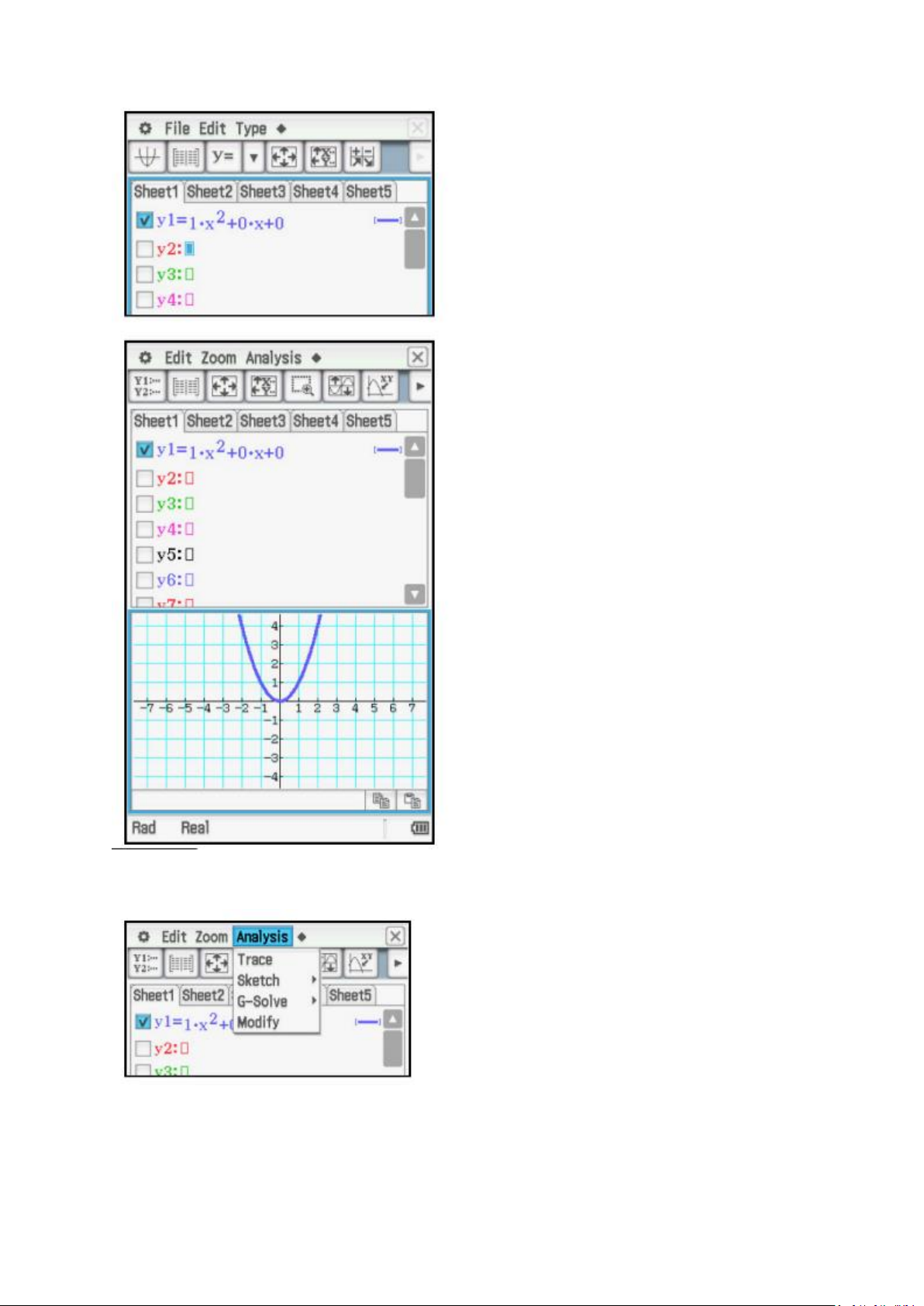Click the table icon in the middle toolbar
The width and height of the screenshot is (924, 1306).
[186, 386]
